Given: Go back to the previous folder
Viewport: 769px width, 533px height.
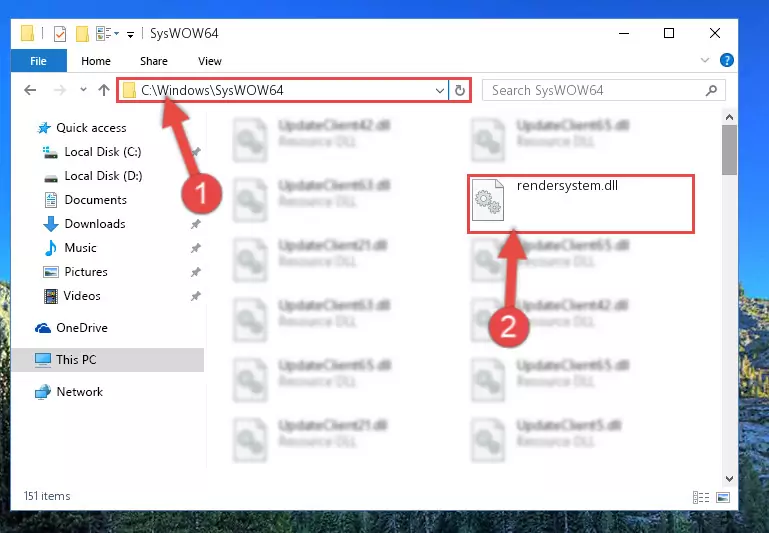Looking at the screenshot, I should (30, 90).
